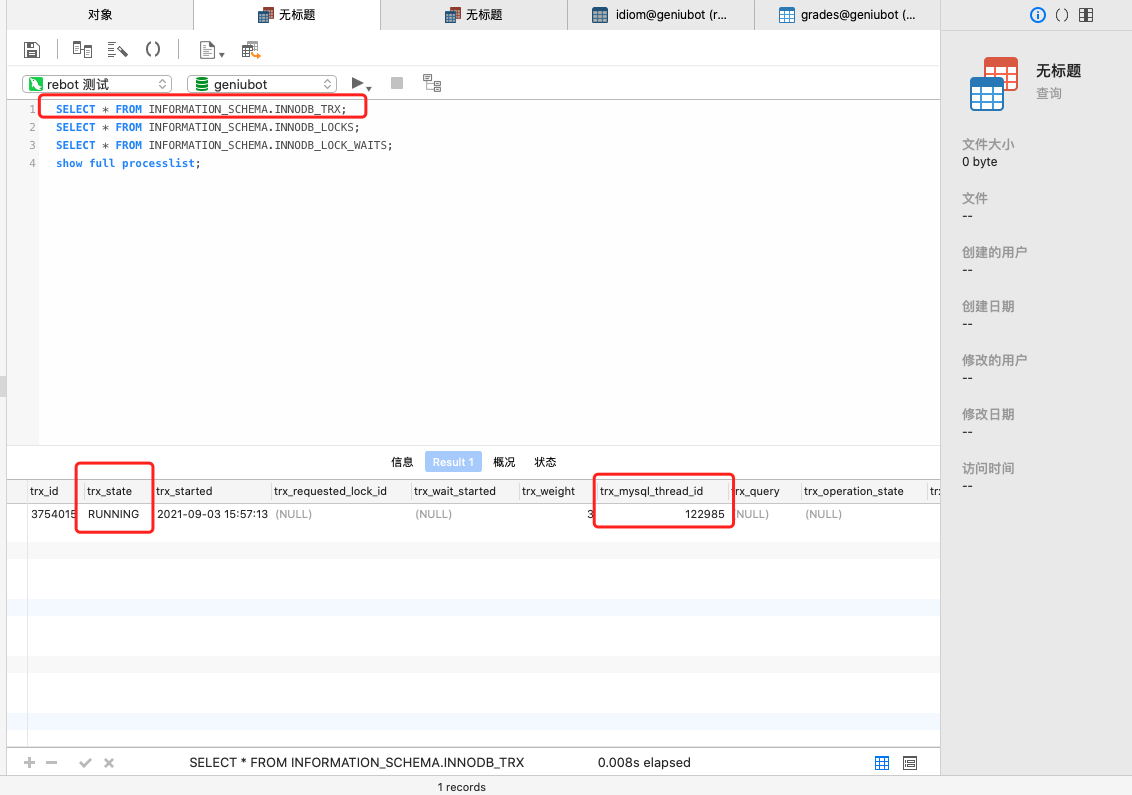
Task: Open the rebot 测试 connection dropdown
Action: 97,84
